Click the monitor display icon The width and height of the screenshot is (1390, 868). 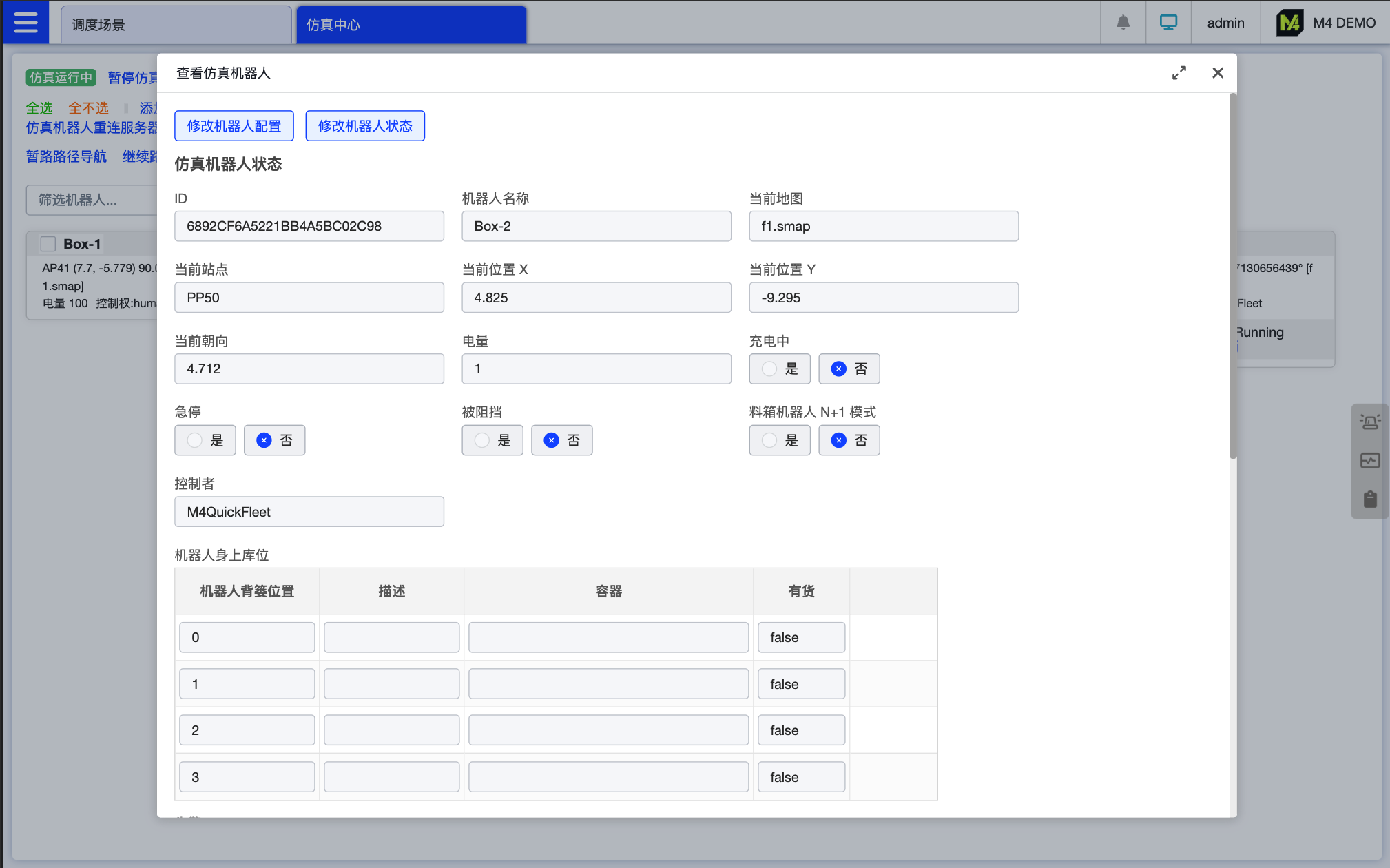[1168, 23]
